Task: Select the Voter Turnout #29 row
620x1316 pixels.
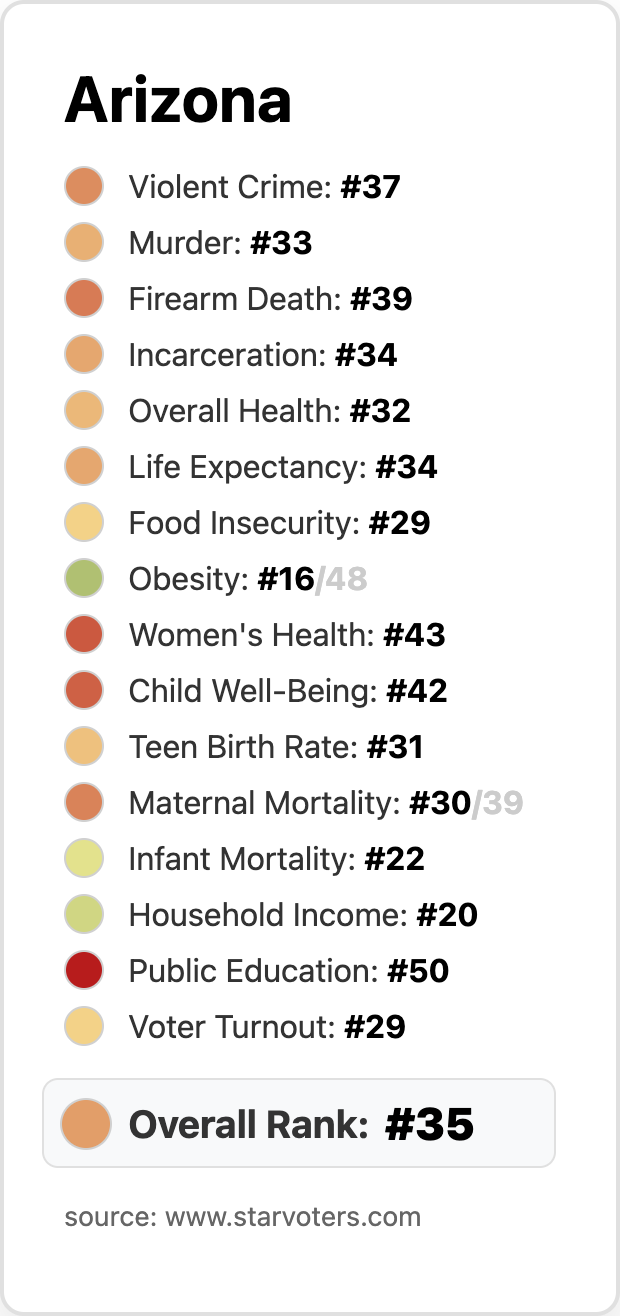Action: coord(266,1027)
